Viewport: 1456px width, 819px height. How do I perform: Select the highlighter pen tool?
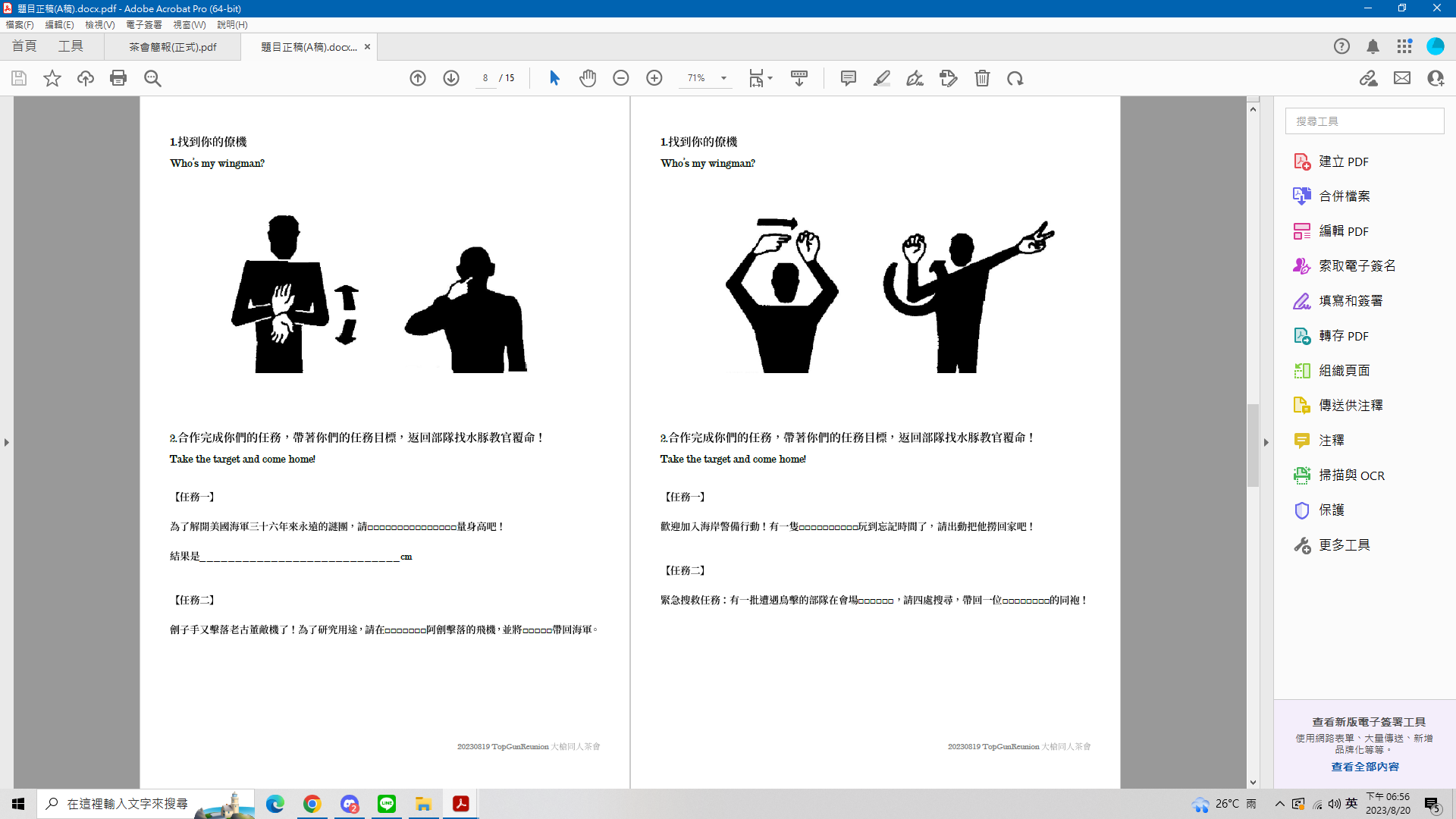[882, 78]
